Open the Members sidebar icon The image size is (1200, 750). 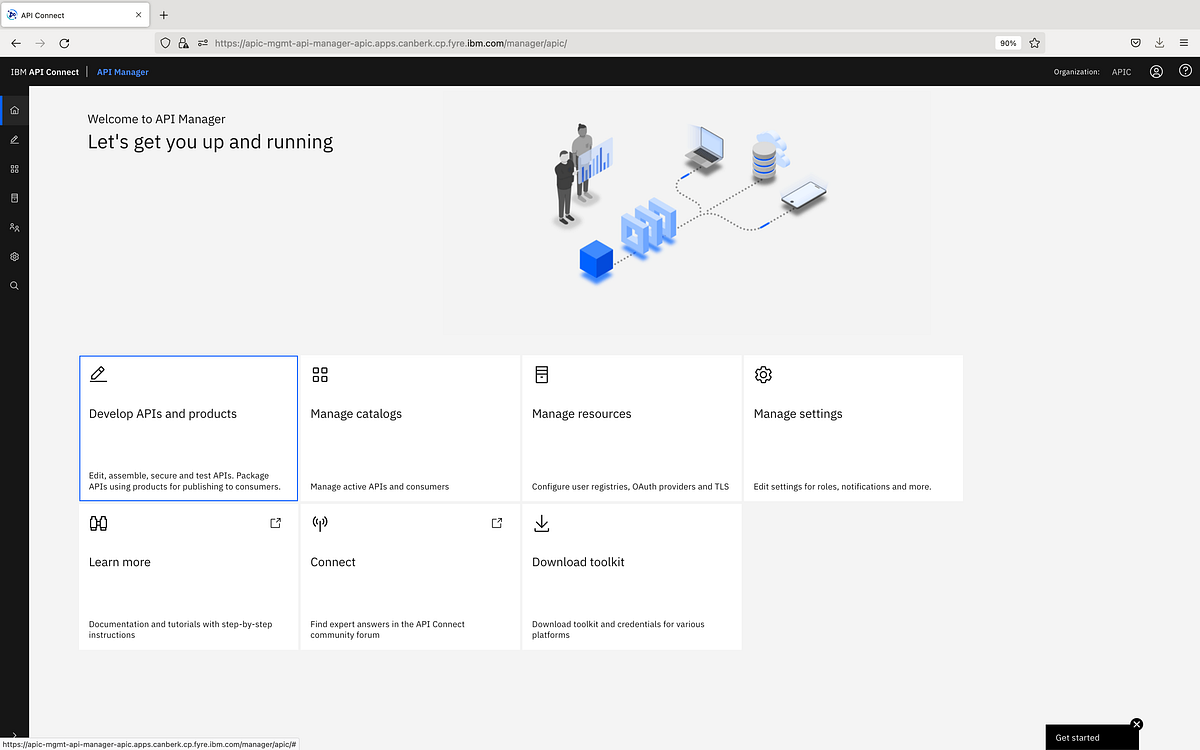13,227
